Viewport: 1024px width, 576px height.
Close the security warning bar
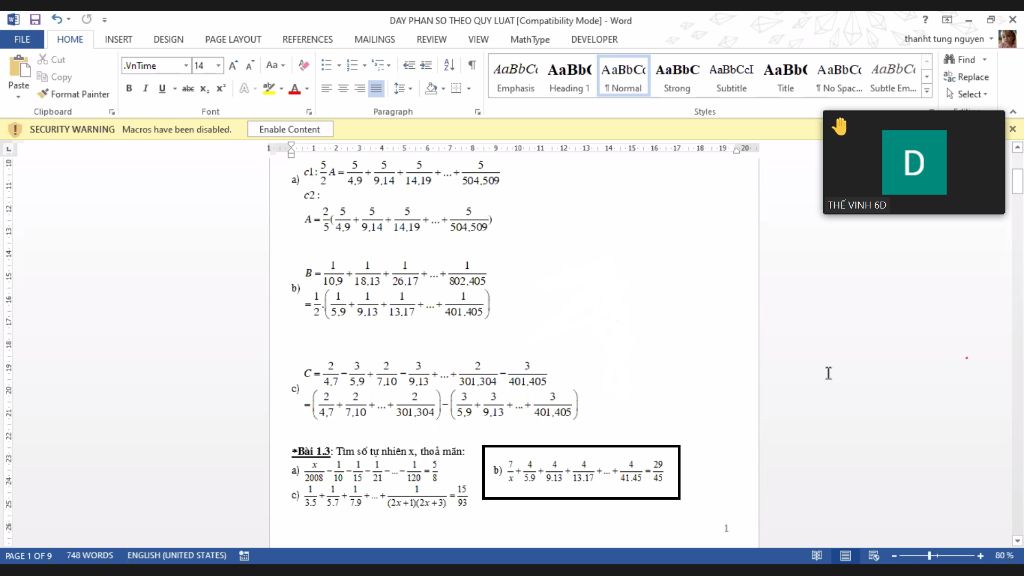1012,129
